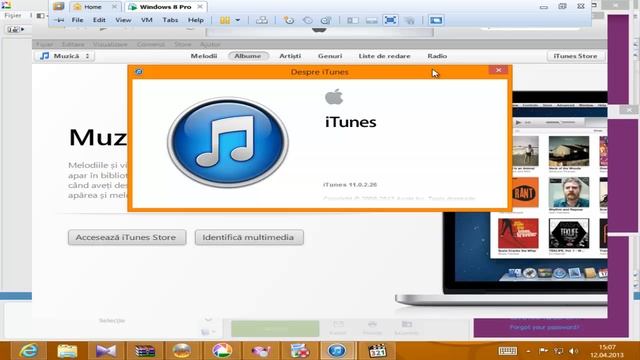Open the Muzică library dropdown
The width and height of the screenshot is (640, 360).
(x=65, y=56)
